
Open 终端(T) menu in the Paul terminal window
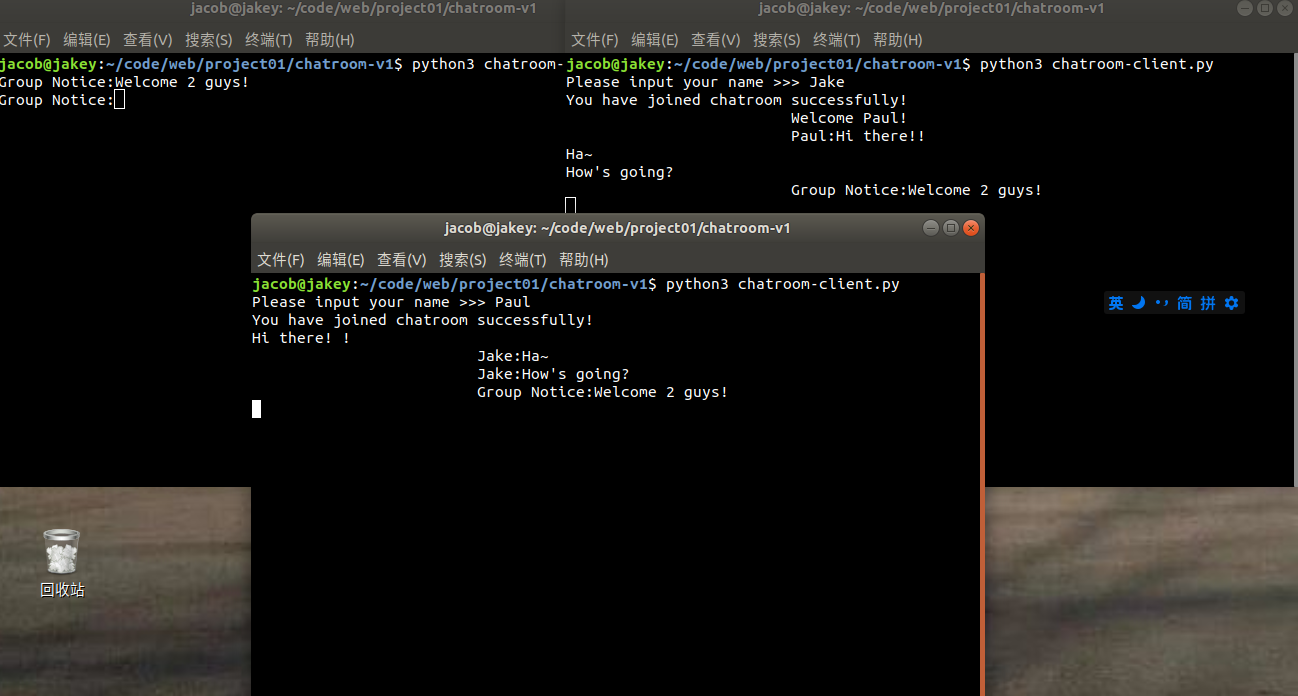tap(523, 260)
